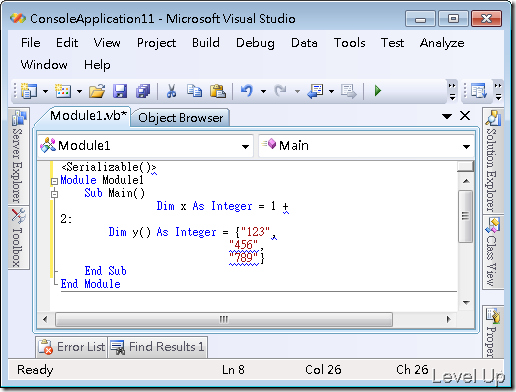Open the Main method name combo box
This screenshot has height=392, width=516.
click(x=366, y=146)
